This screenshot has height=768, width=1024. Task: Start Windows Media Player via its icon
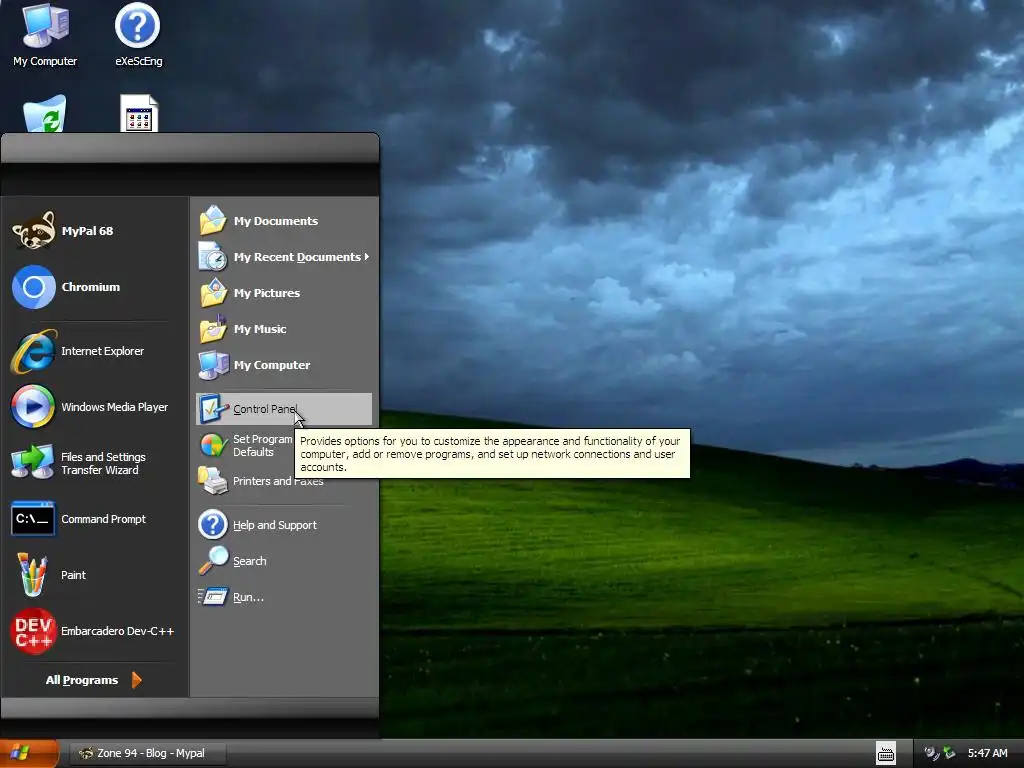coord(33,407)
